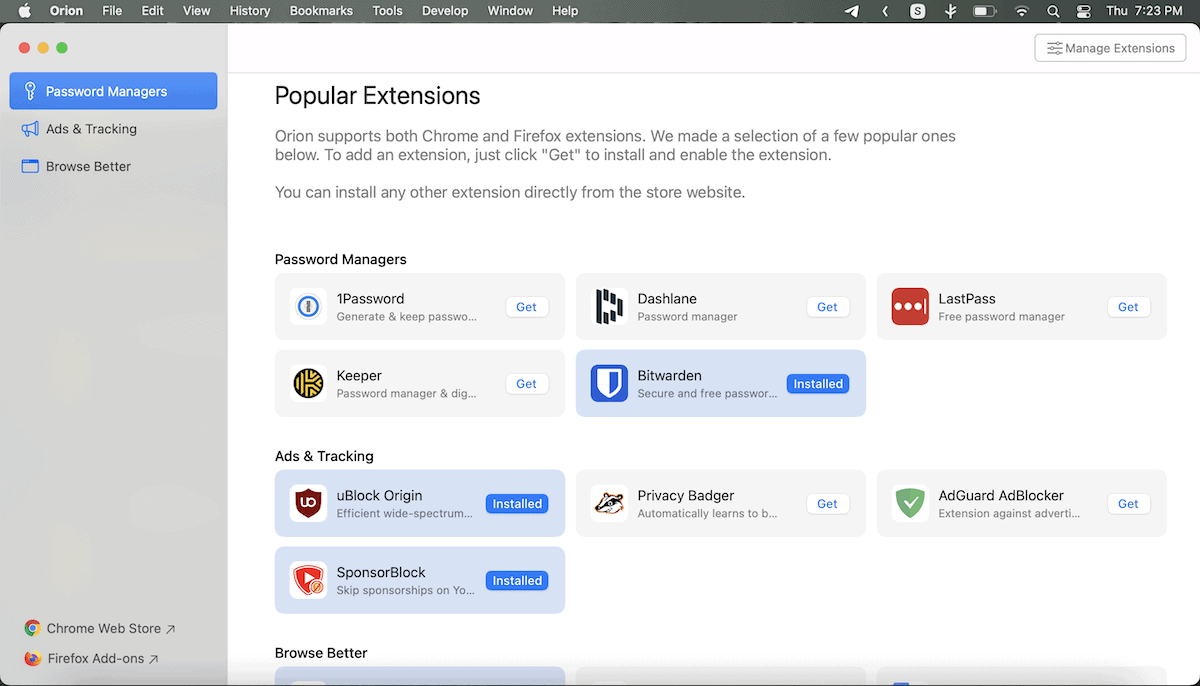The width and height of the screenshot is (1200, 686).
Task: Click Installed button for uBlock Origin
Action: 517,504
